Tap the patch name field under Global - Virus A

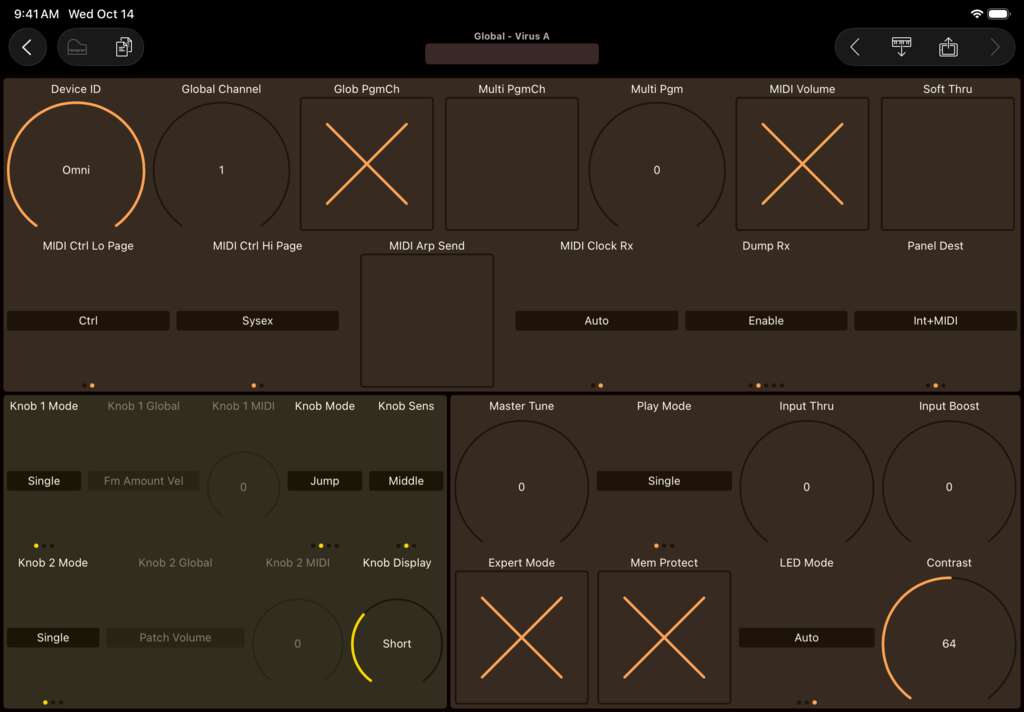click(511, 54)
